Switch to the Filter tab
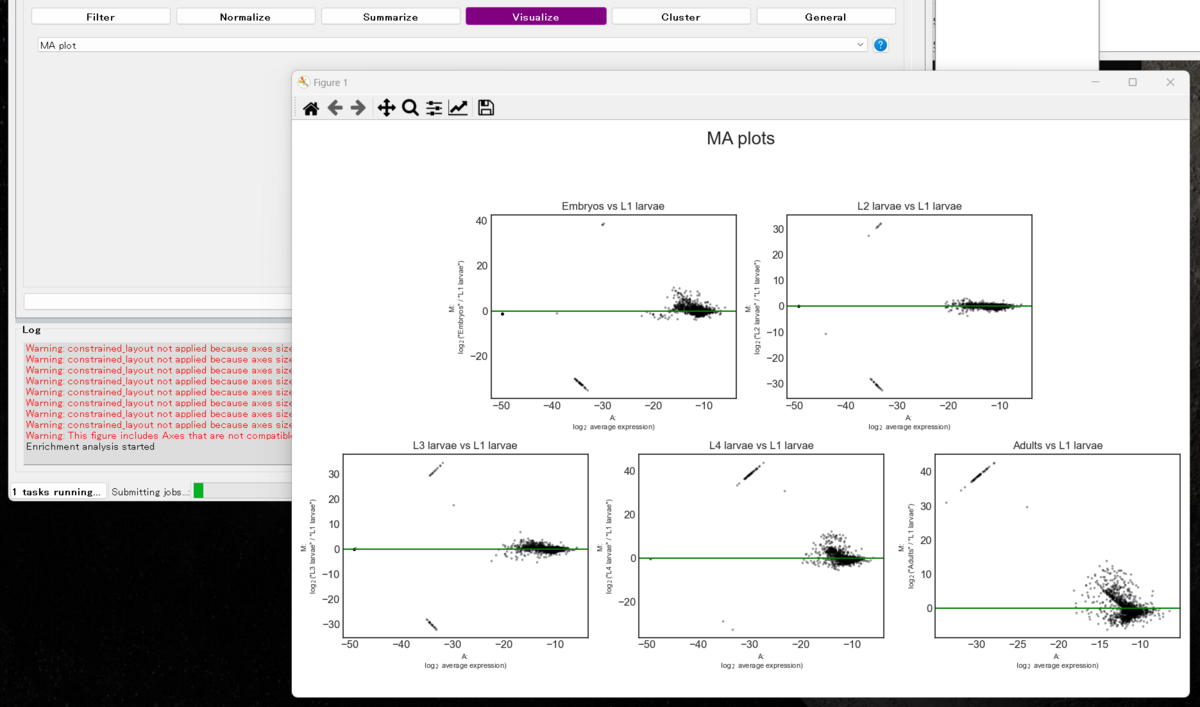Viewport: 1200px width, 707px height. (x=100, y=16)
